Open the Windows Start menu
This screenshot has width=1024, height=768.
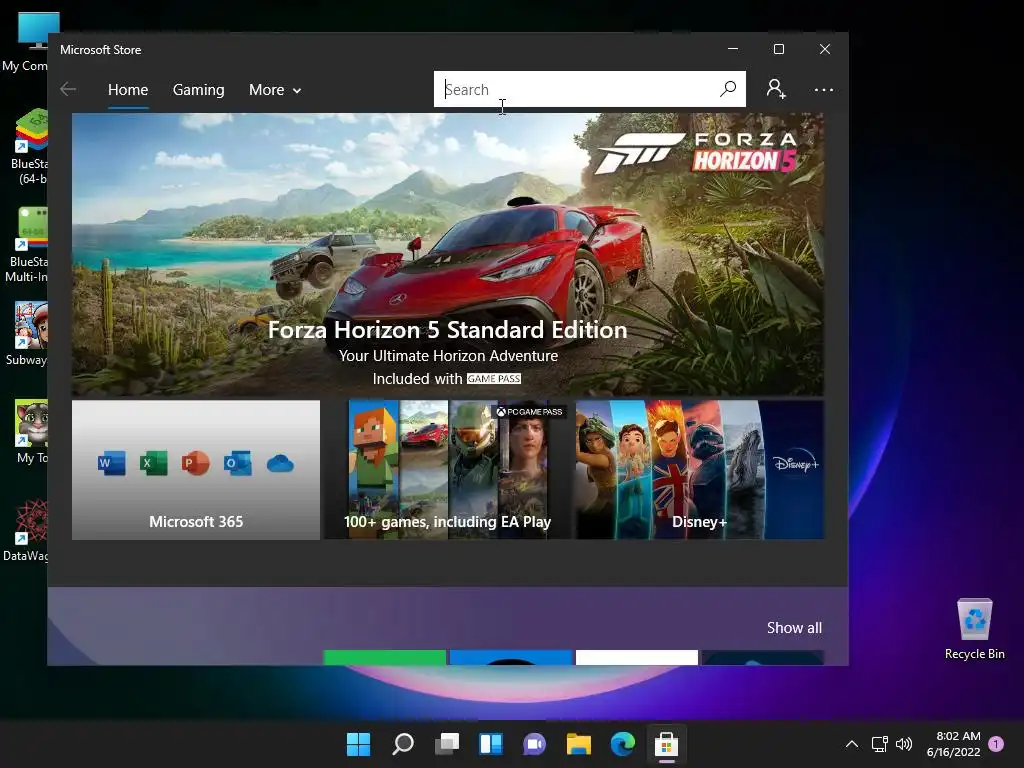[359, 744]
